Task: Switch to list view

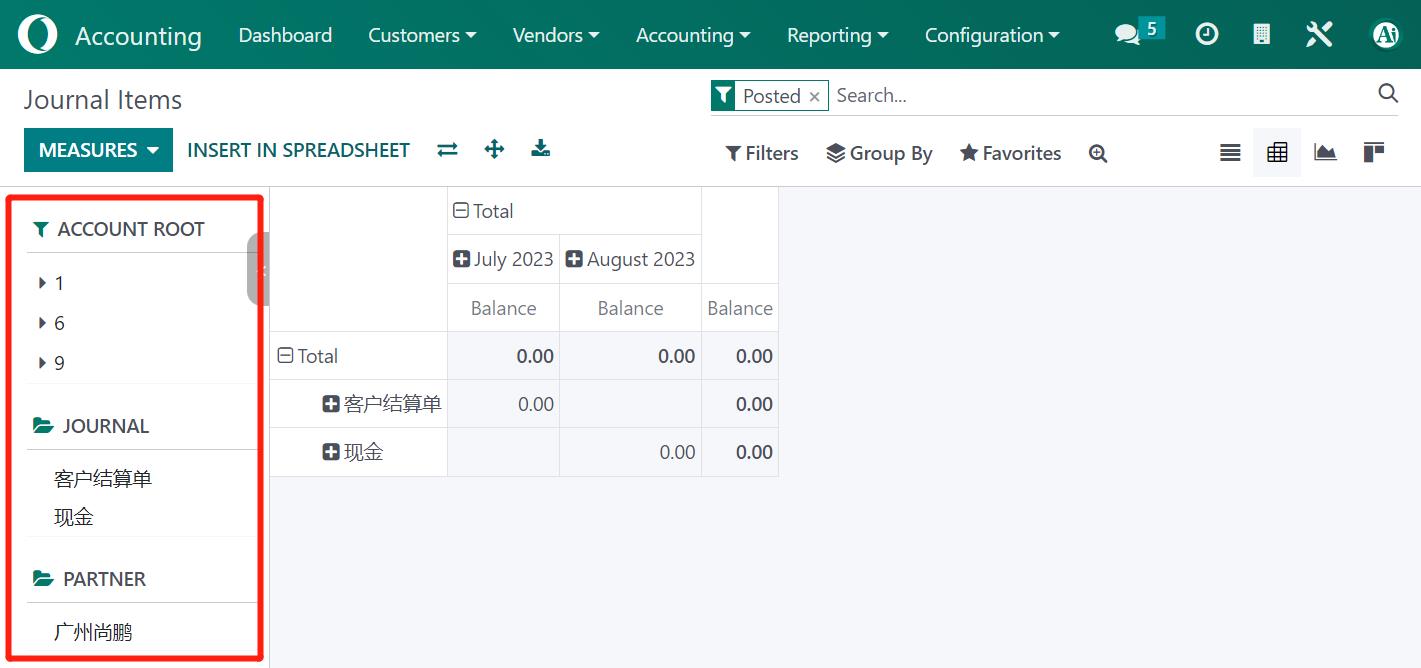Action: tap(1230, 153)
